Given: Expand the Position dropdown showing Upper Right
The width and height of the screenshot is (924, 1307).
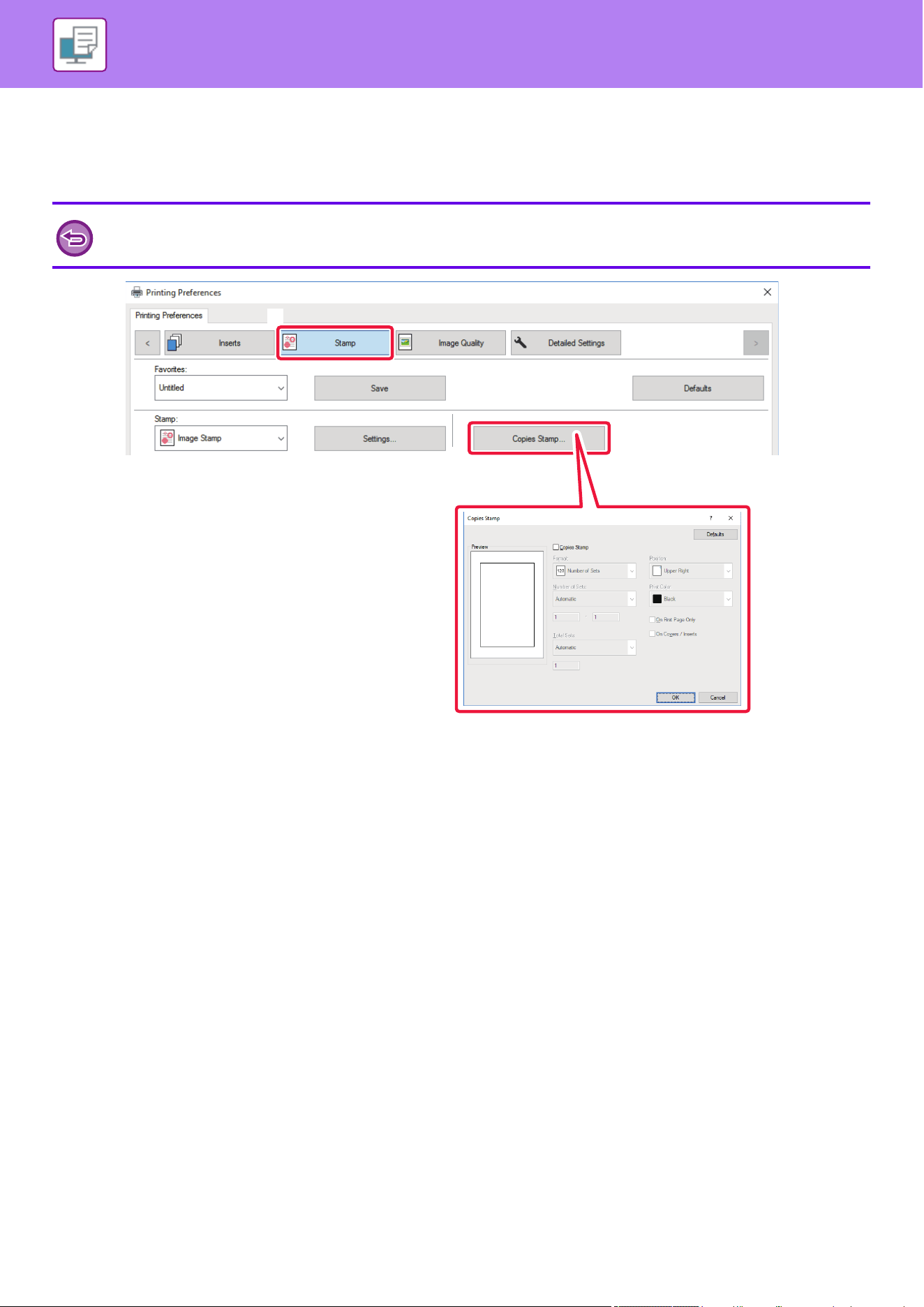Looking at the screenshot, I should click(691, 571).
